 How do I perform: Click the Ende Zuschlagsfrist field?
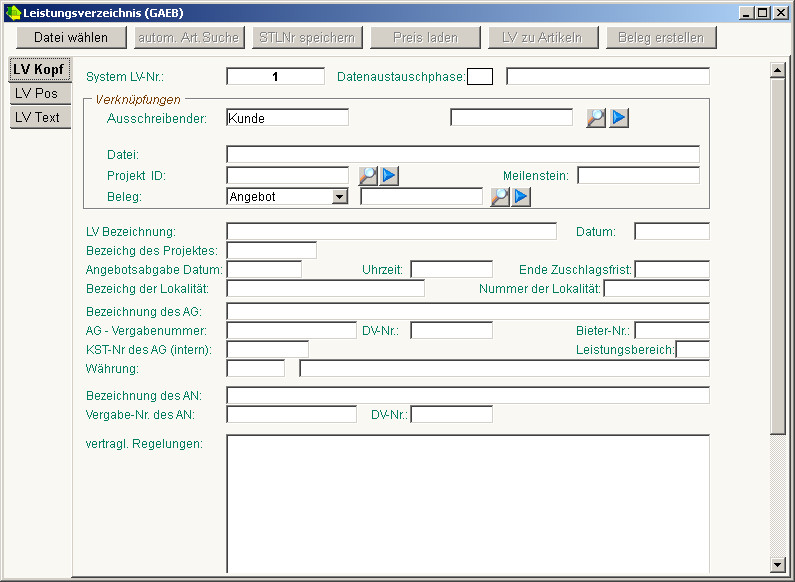672,269
